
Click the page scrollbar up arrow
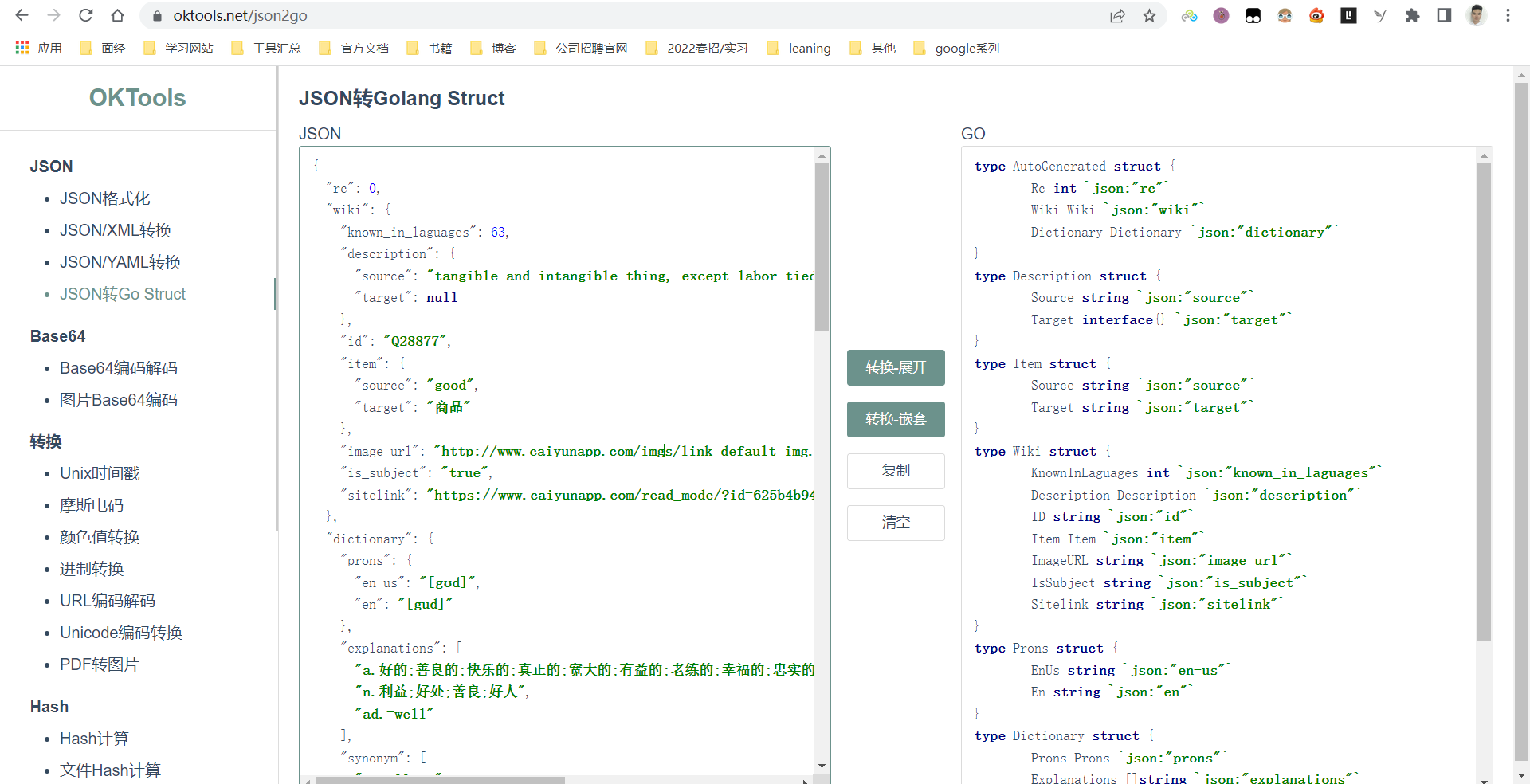[1521, 76]
